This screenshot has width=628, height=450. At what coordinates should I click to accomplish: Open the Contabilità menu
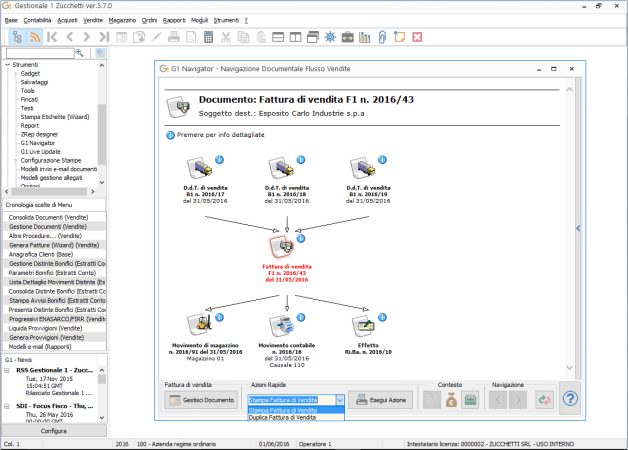point(37,20)
